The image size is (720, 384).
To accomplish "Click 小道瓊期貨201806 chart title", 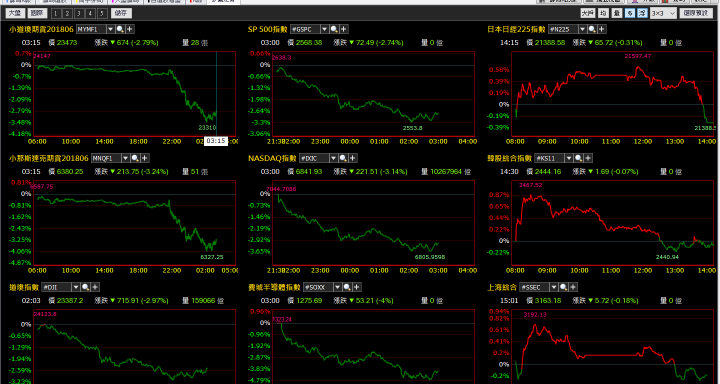I will pos(41,29).
